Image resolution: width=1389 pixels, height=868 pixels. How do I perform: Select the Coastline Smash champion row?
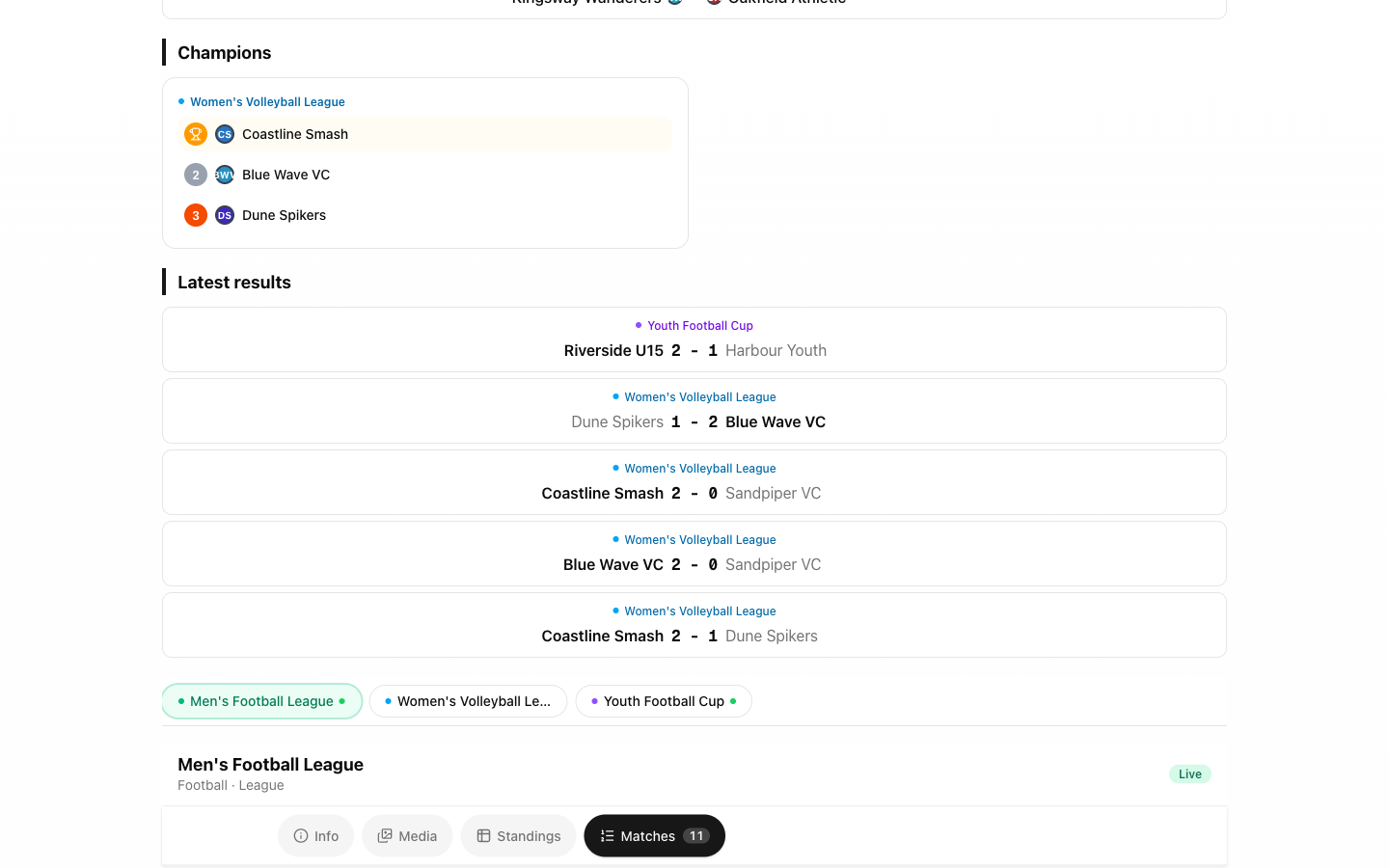[x=425, y=134]
